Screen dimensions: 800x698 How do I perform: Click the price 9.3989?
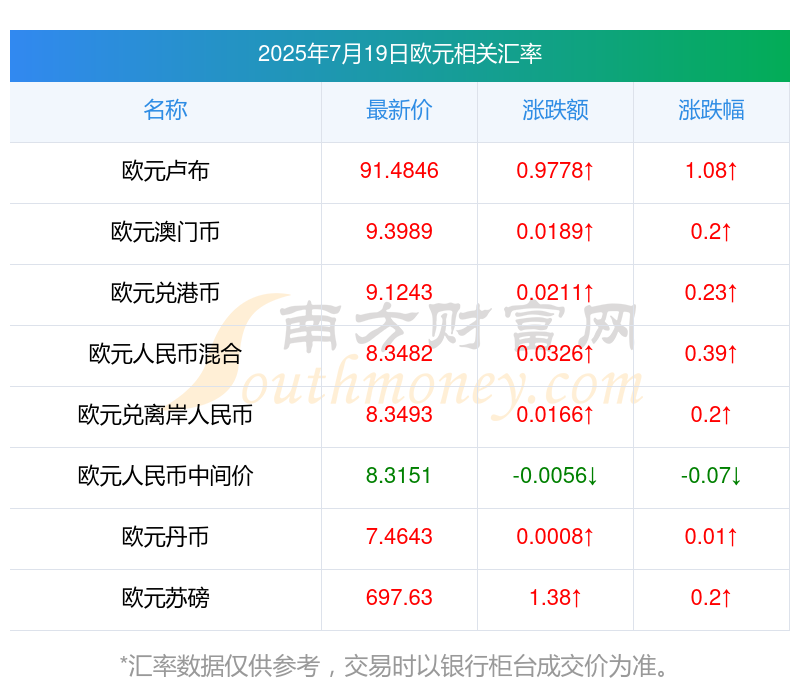(x=399, y=232)
